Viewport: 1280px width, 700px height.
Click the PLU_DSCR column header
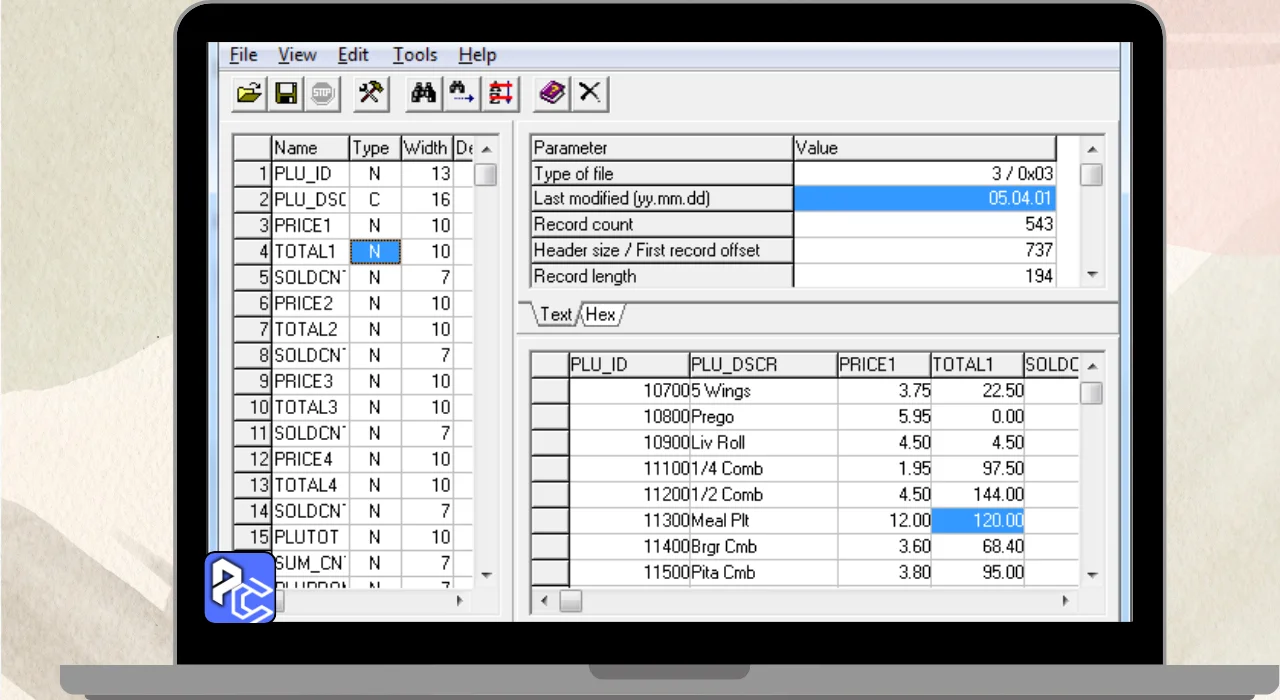coord(762,365)
